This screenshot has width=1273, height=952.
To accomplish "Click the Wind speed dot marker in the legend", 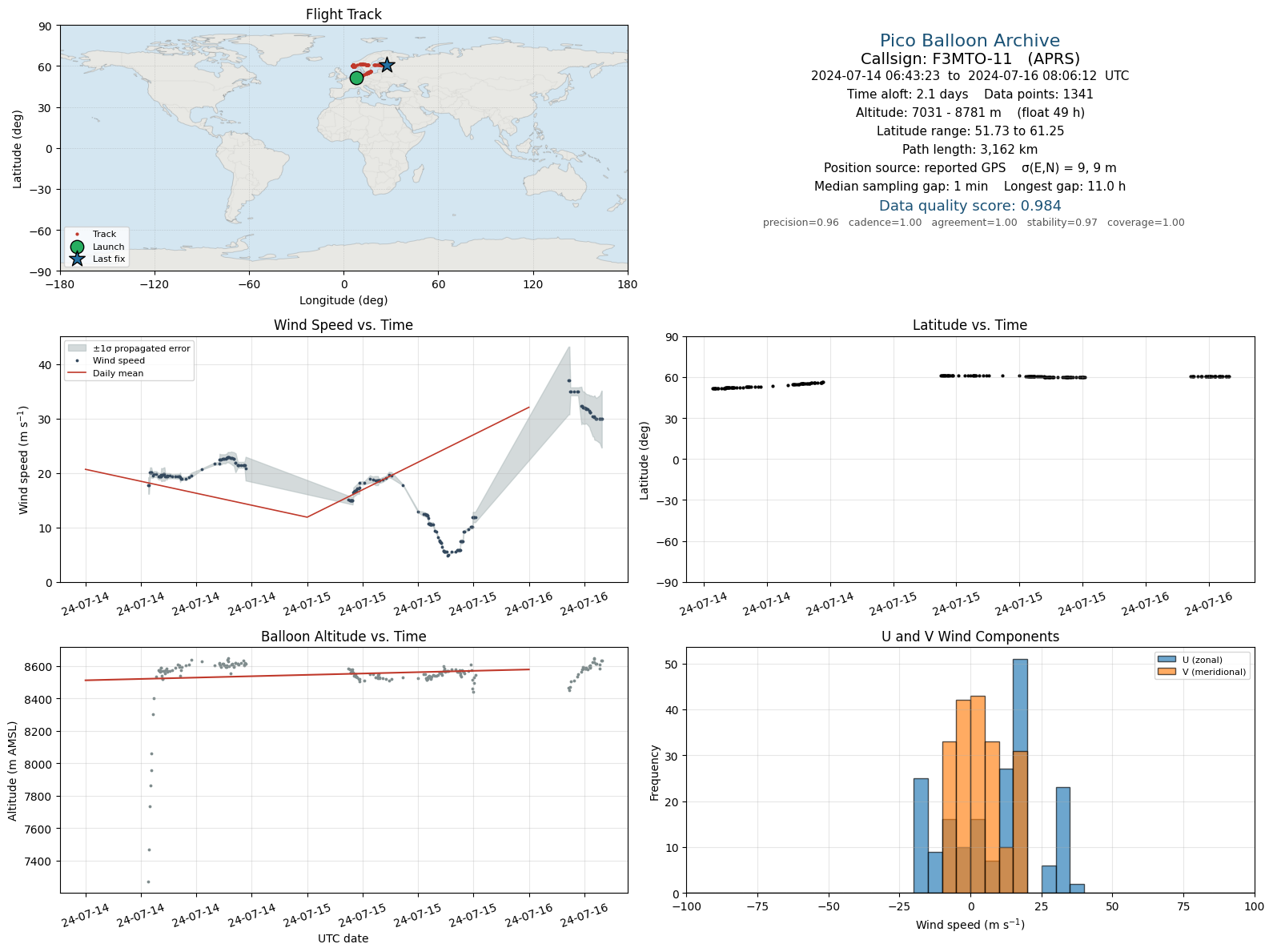I will [x=77, y=361].
